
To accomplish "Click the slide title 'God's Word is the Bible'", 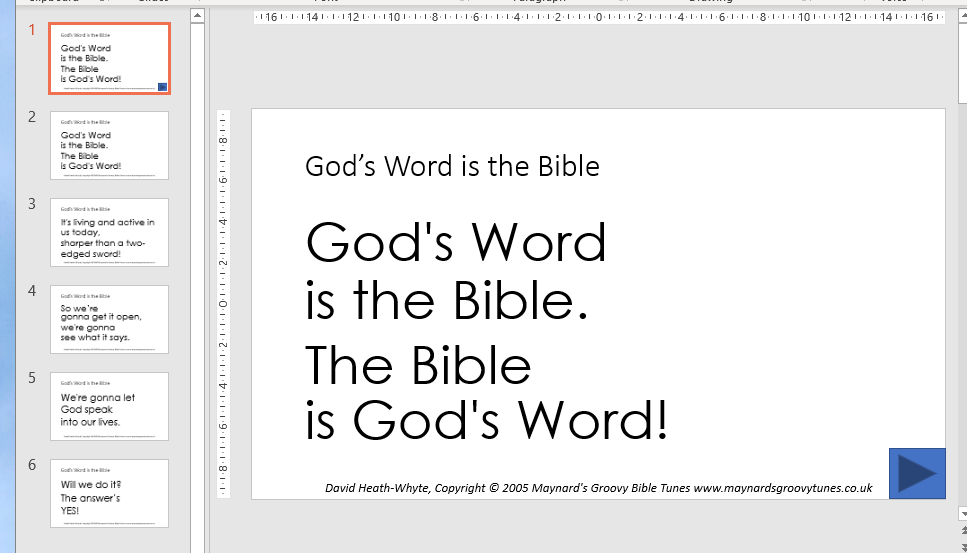I will (x=452, y=166).
